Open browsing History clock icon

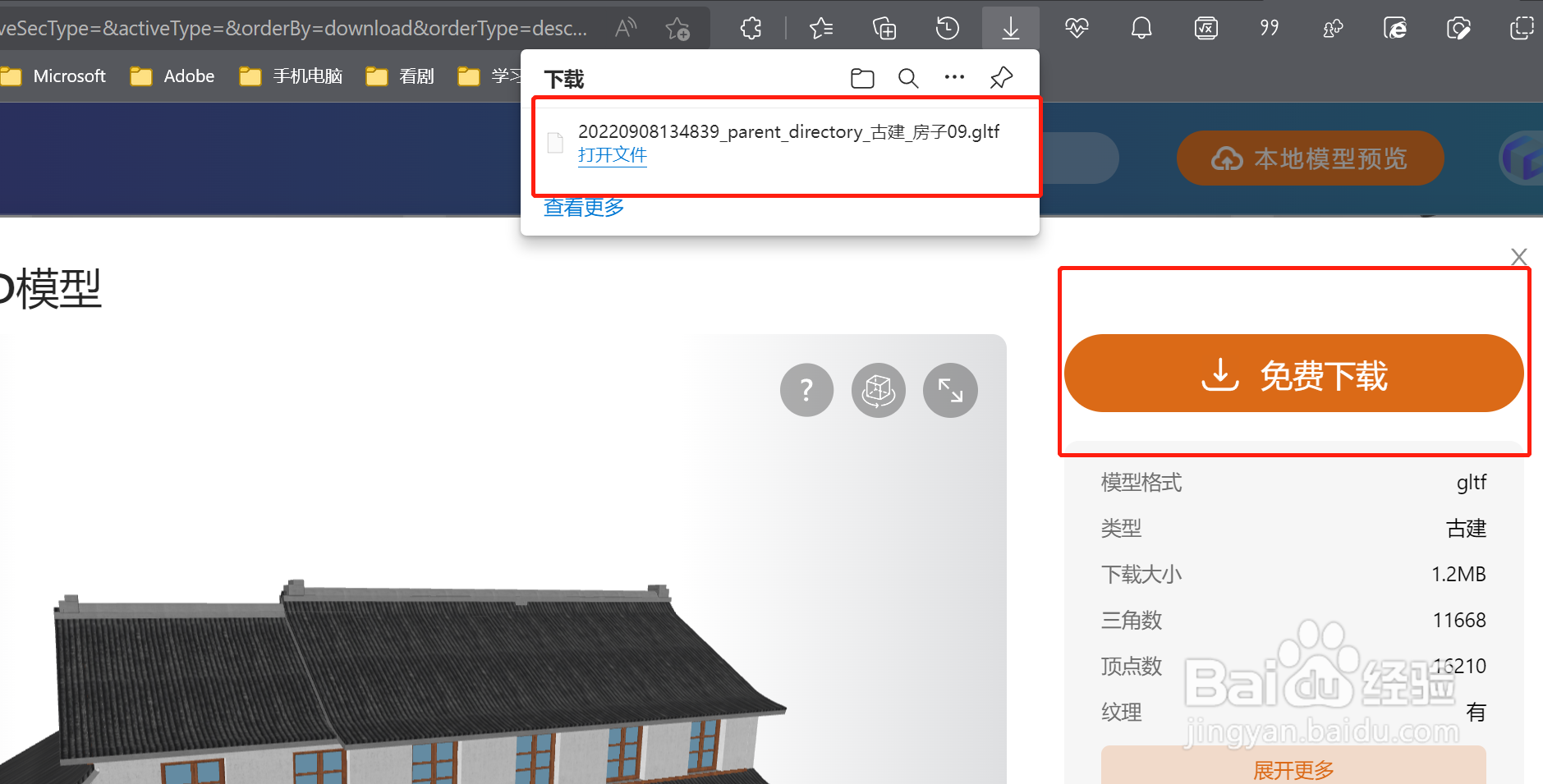click(948, 27)
